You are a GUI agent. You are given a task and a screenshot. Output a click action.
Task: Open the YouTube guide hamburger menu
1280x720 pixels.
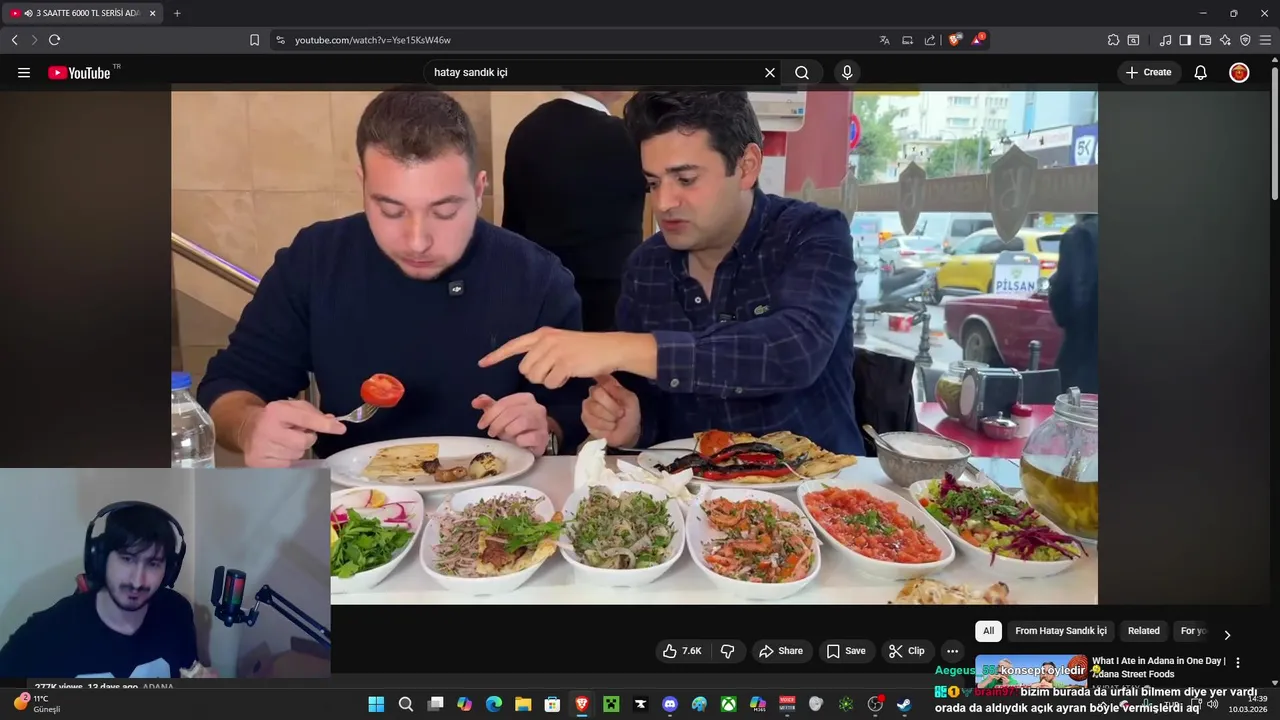(x=24, y=72)
